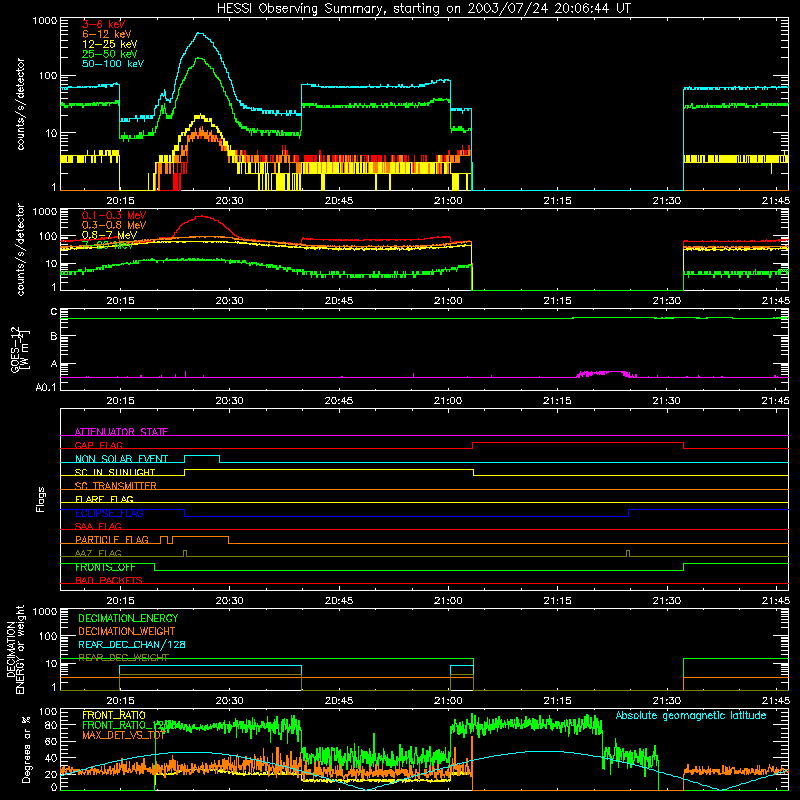
Task: Click the 20:30 tick under the GOES panel
Action: pos(230,401)
